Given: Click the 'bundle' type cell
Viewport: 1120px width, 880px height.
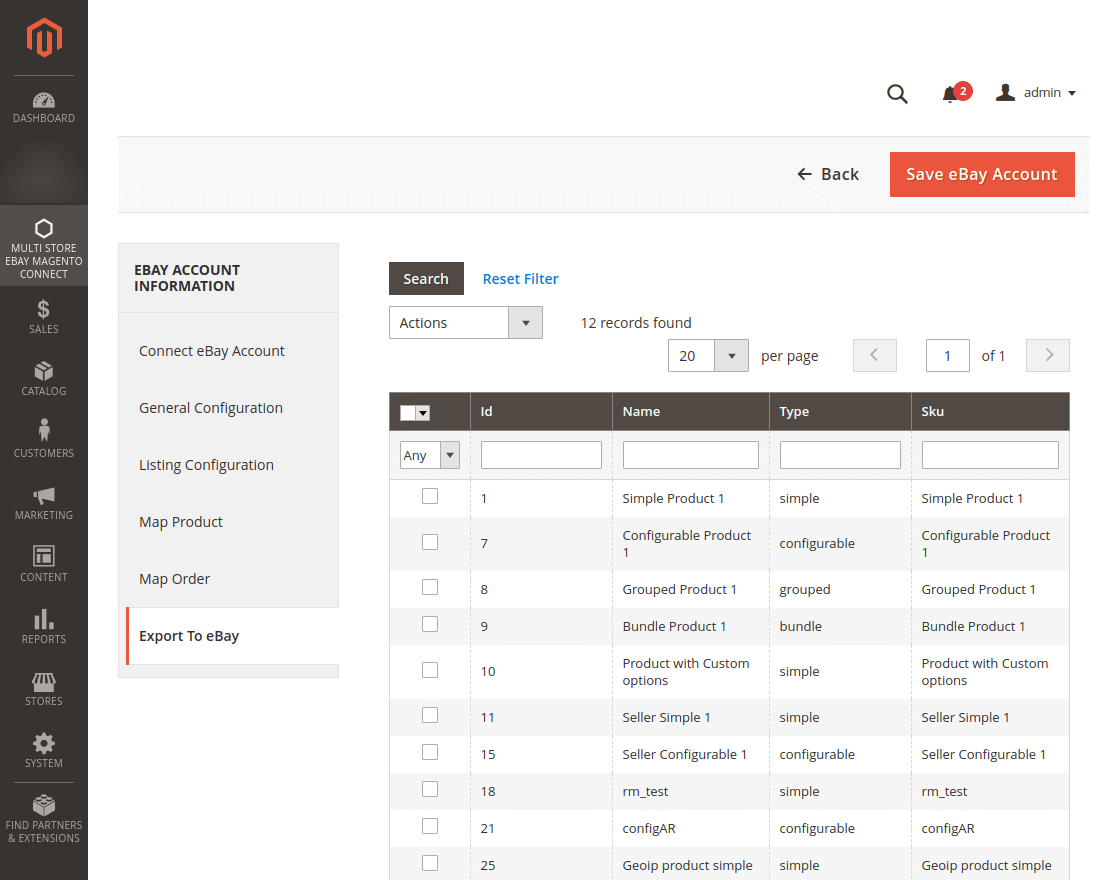Looking at the screenshot, I should pyautogui.click(x=801, y=626).
